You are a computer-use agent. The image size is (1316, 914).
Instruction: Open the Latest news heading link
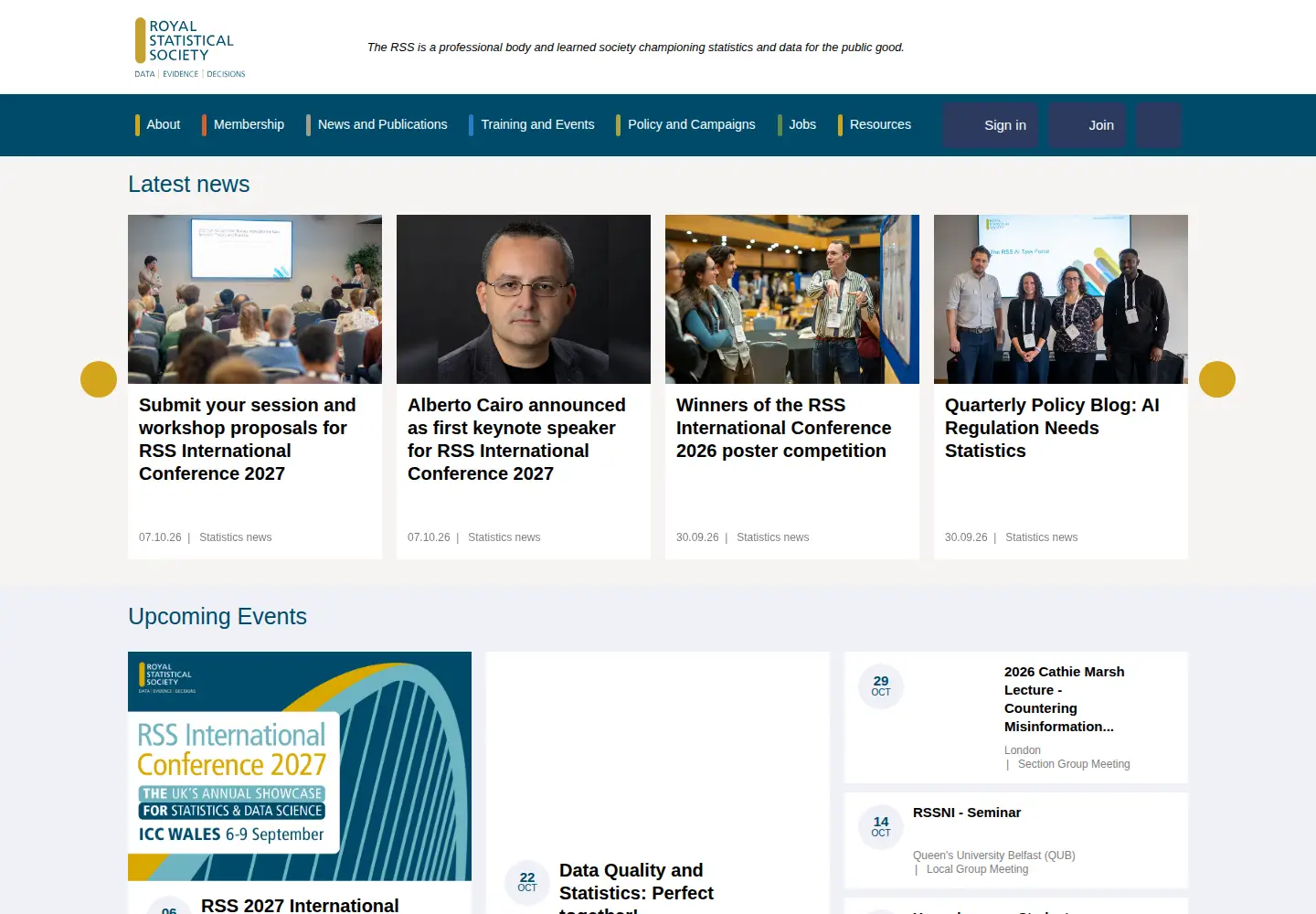pos(189,185)
